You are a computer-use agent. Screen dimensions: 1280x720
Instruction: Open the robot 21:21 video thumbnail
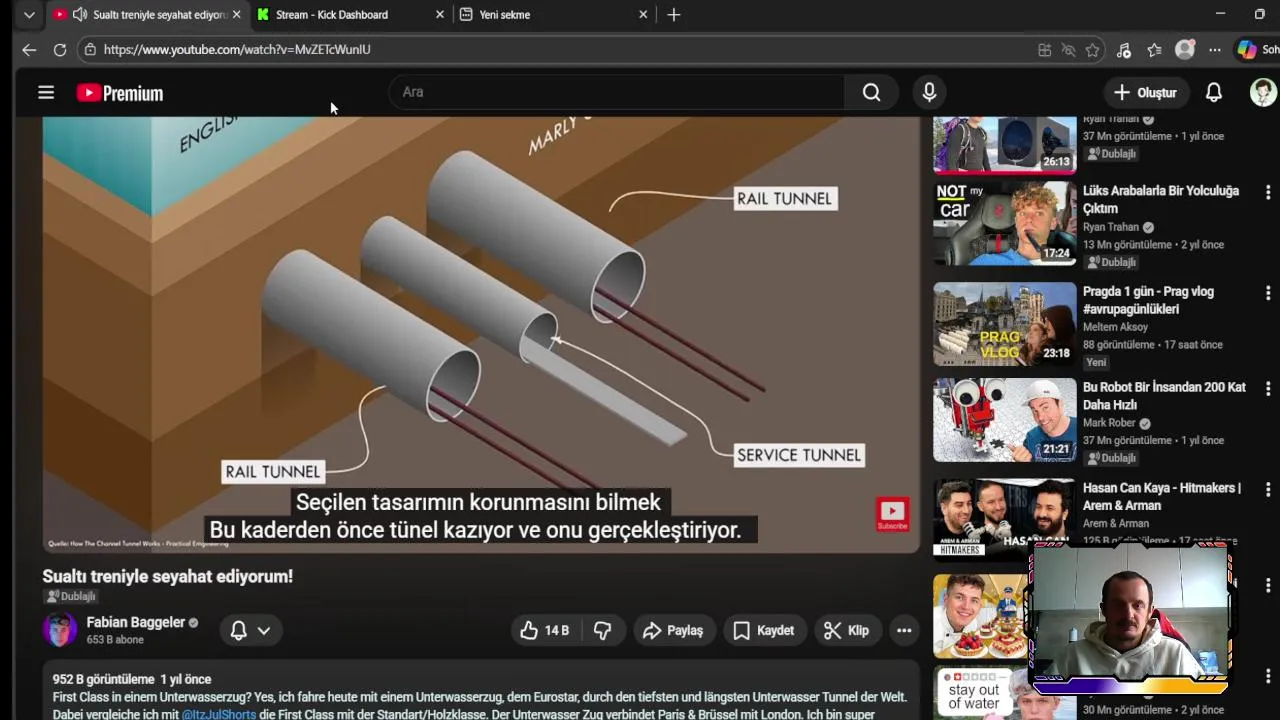(x=1005, y=420)
